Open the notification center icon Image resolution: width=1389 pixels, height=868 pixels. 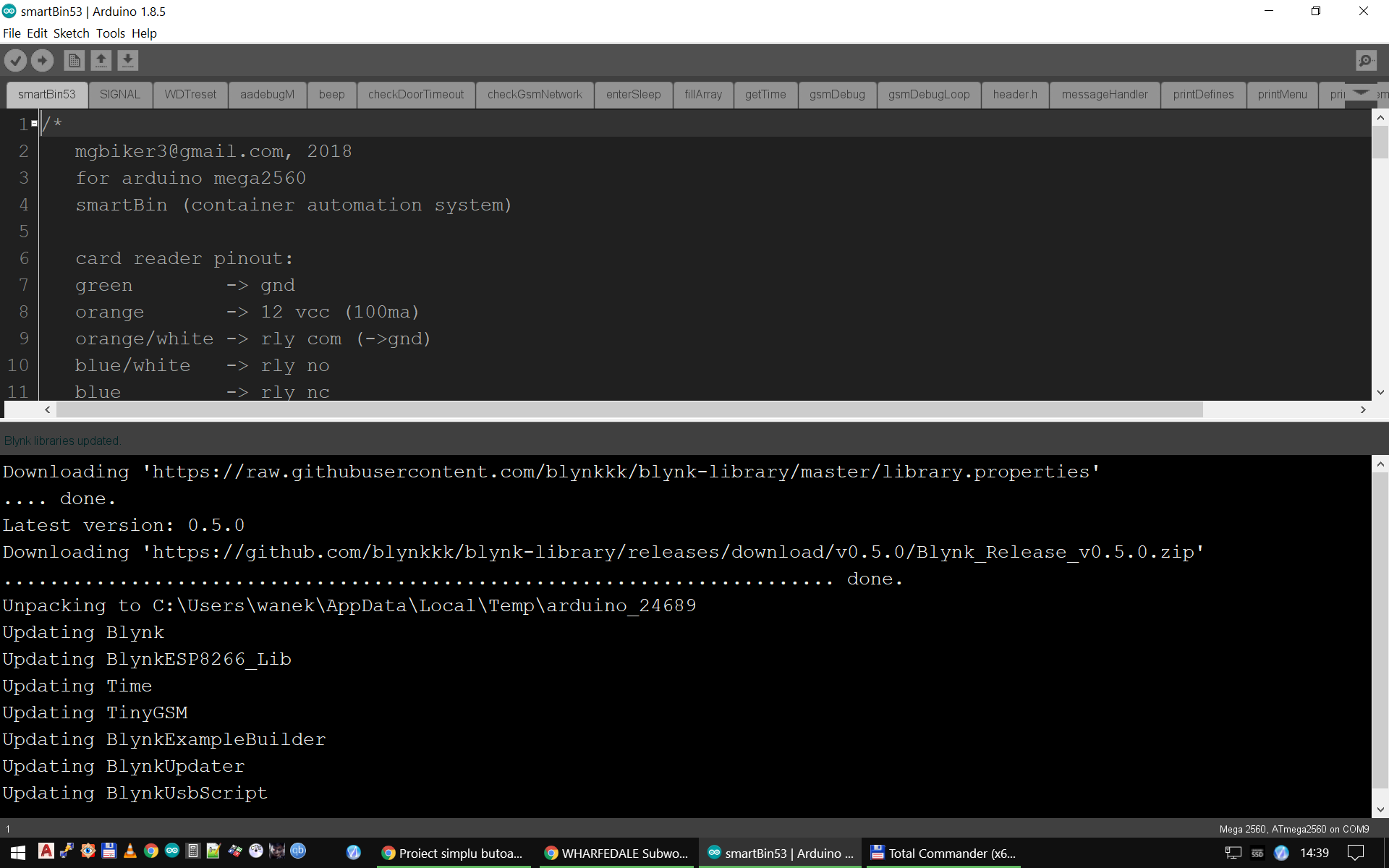1356,853
